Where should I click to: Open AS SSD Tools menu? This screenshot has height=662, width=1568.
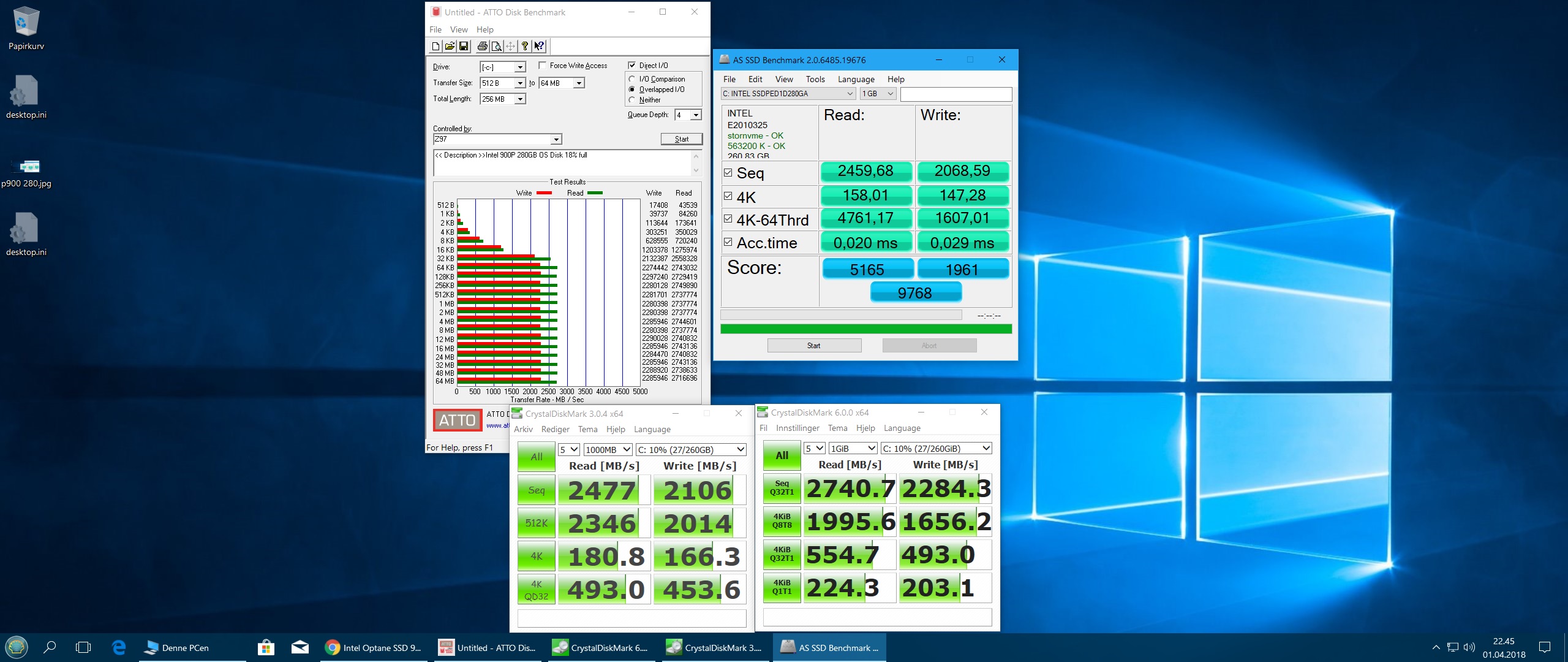[815, 79]
